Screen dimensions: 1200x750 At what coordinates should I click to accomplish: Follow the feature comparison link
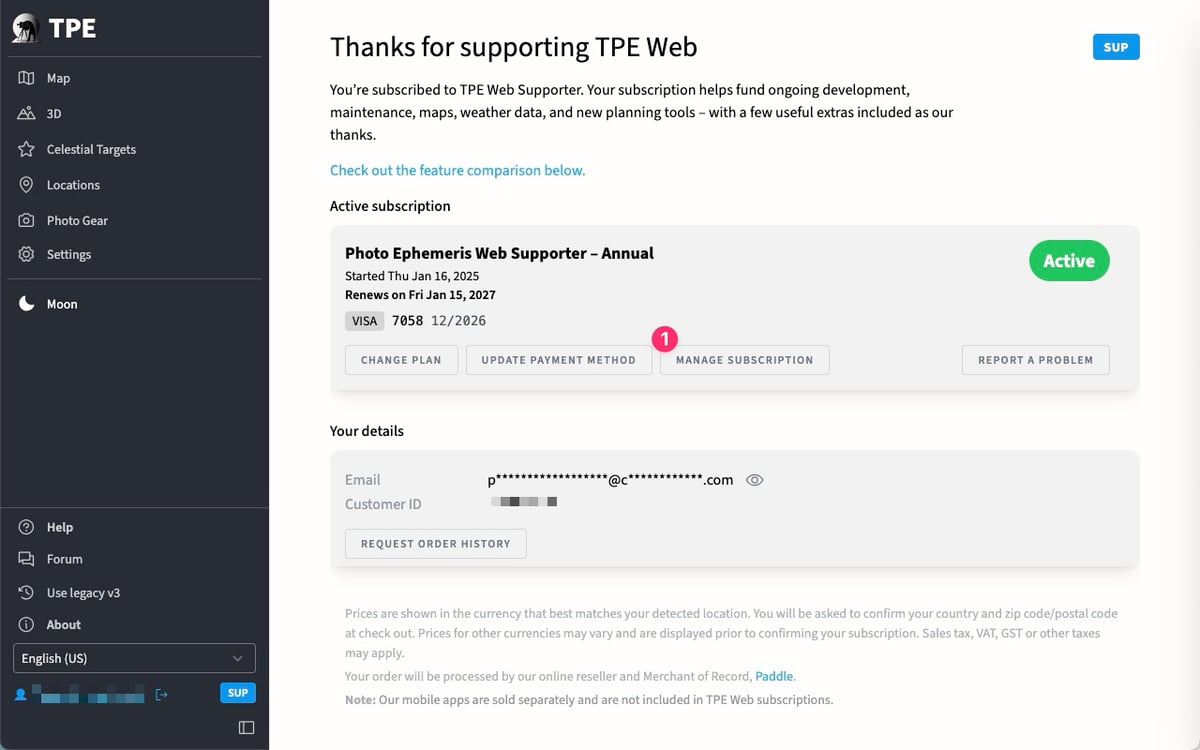click(457, 170)
